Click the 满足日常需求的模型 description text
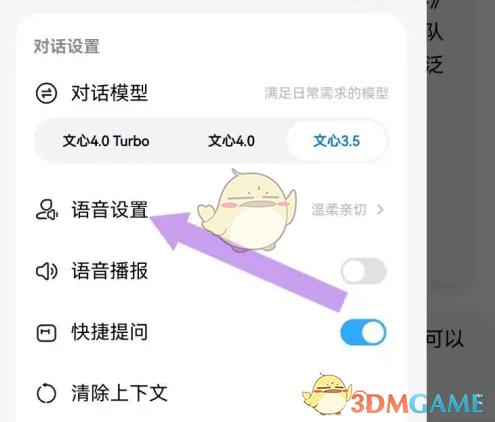The width and height of the screenshot is (495, 422). pos(326,93)
